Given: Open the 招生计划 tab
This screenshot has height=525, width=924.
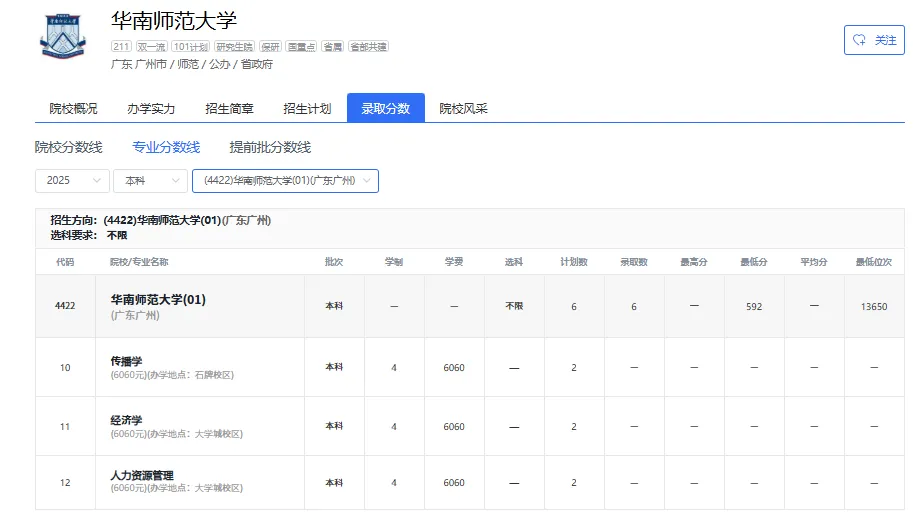Looking at the screenshot, I should (x=307, y=108).
